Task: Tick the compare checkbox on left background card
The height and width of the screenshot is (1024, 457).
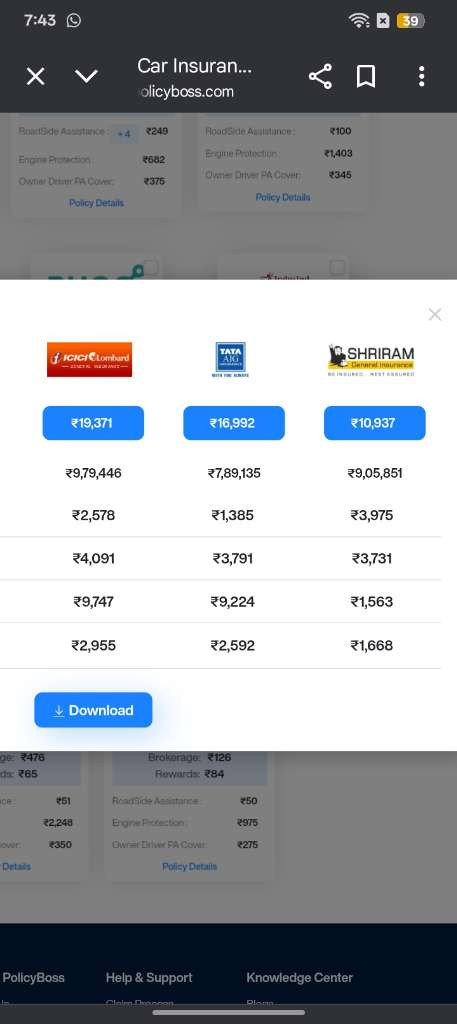Action: [151, 268]
